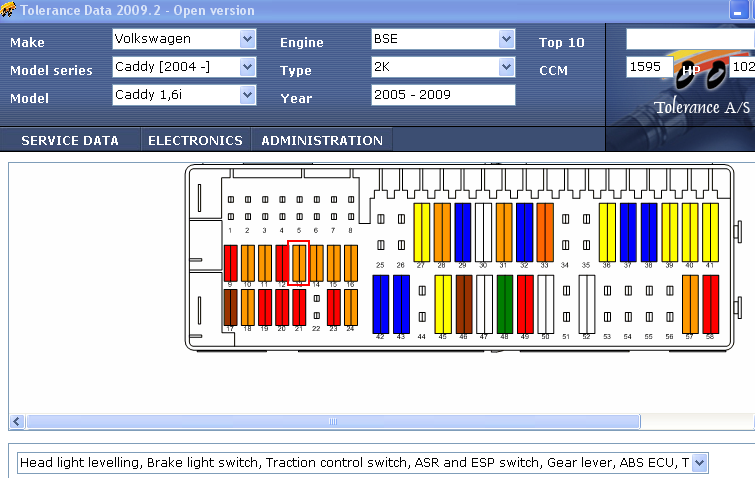This screenshot has height=480, width=755.
Task: Select orange fuse number 14
Action: [x=316, y=263]
